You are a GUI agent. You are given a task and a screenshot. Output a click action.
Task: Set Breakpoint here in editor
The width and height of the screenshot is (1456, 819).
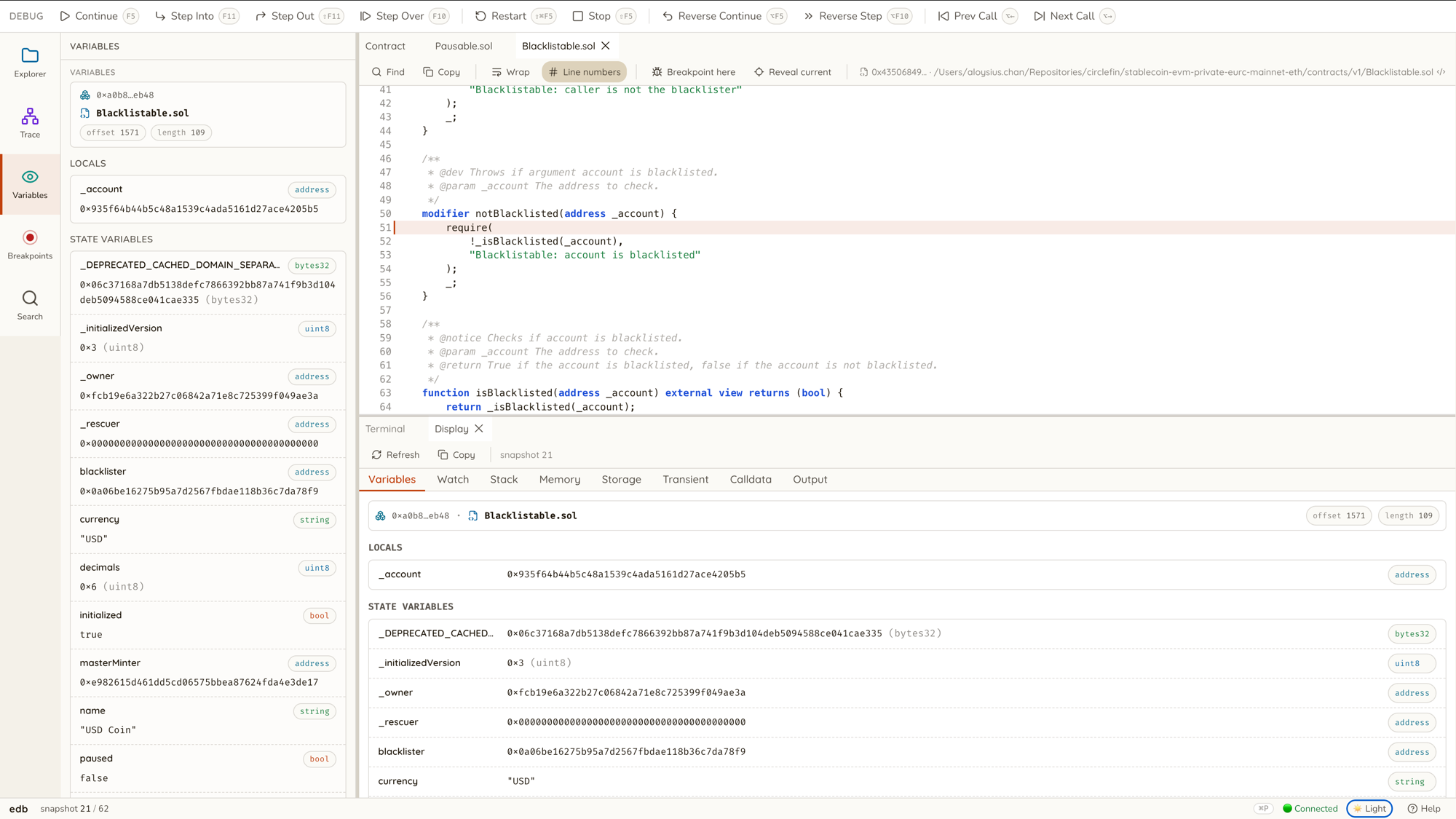693,72
